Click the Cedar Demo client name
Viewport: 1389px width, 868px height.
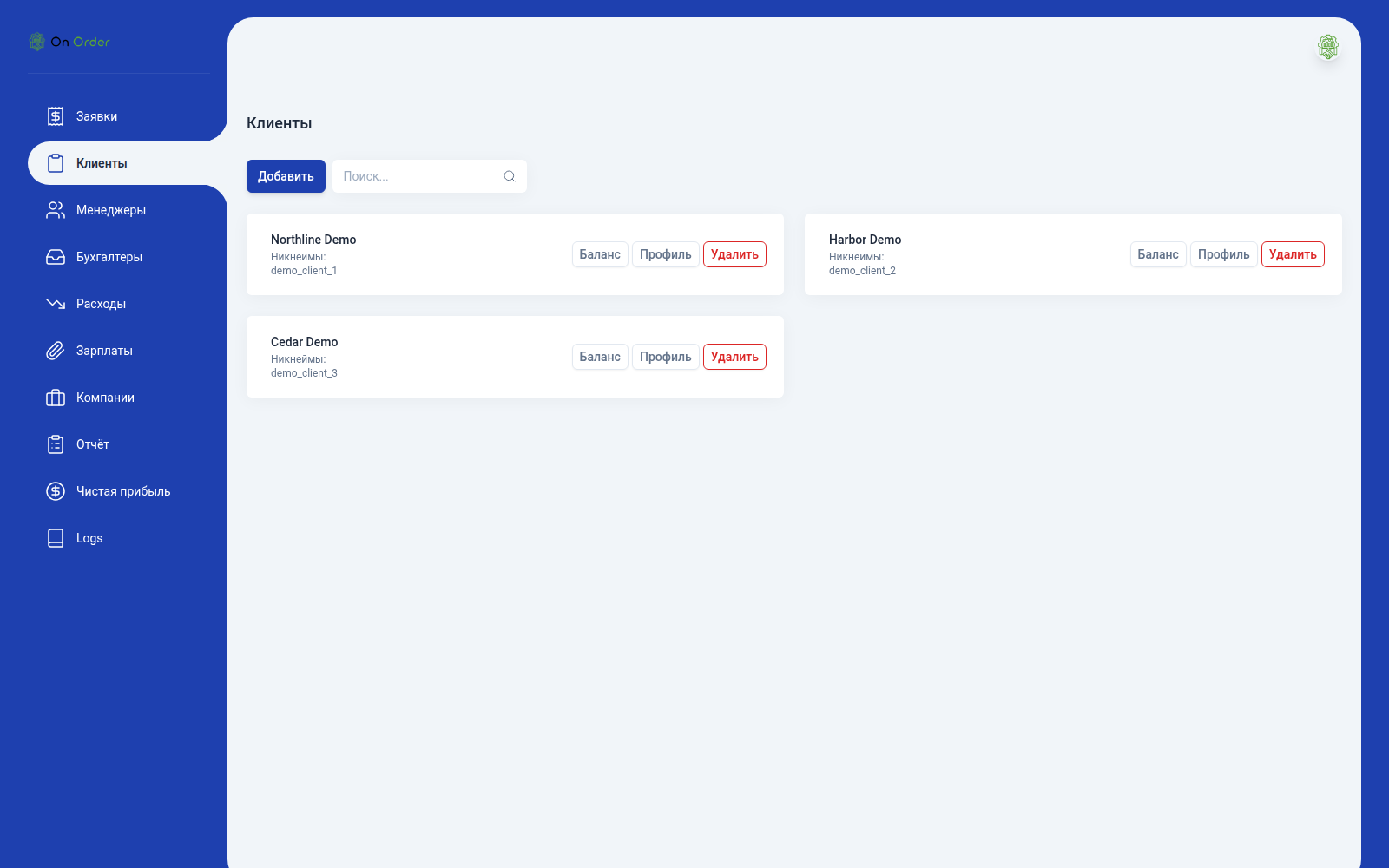coord(304,342)
